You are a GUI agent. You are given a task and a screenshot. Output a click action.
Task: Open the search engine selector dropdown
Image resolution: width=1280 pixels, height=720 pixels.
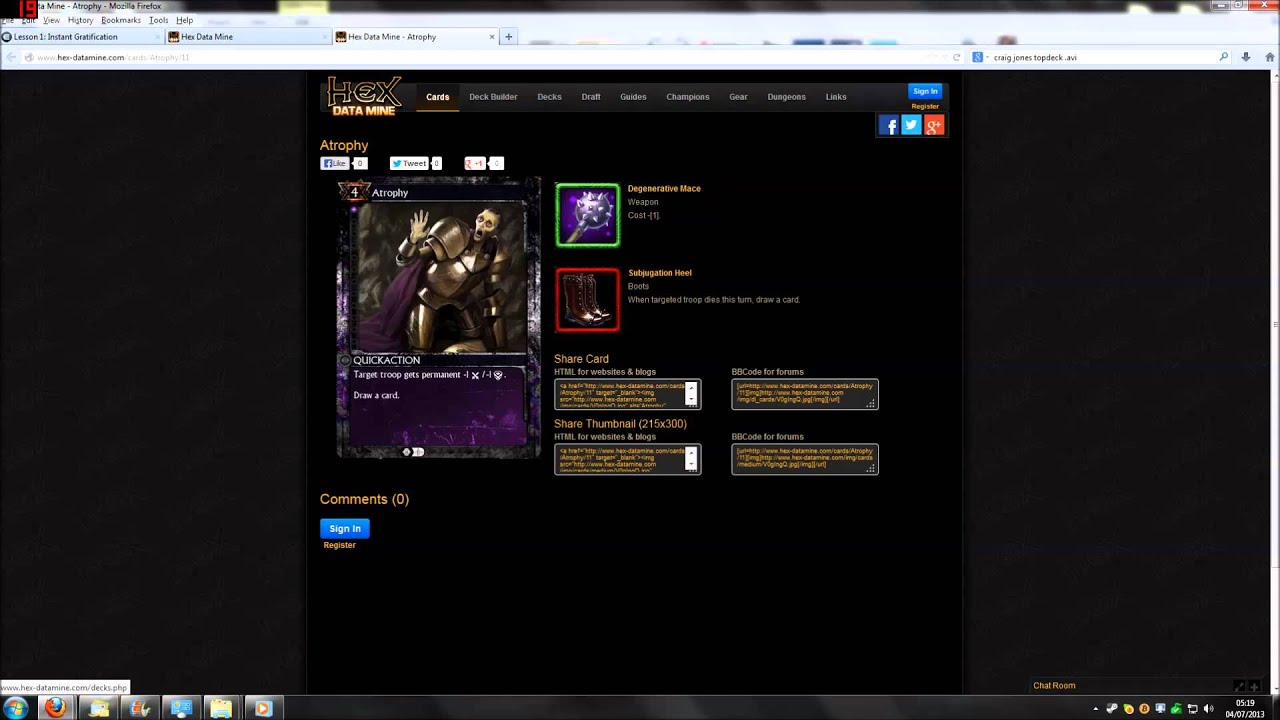pyautogui.click(x=980, y=57)
